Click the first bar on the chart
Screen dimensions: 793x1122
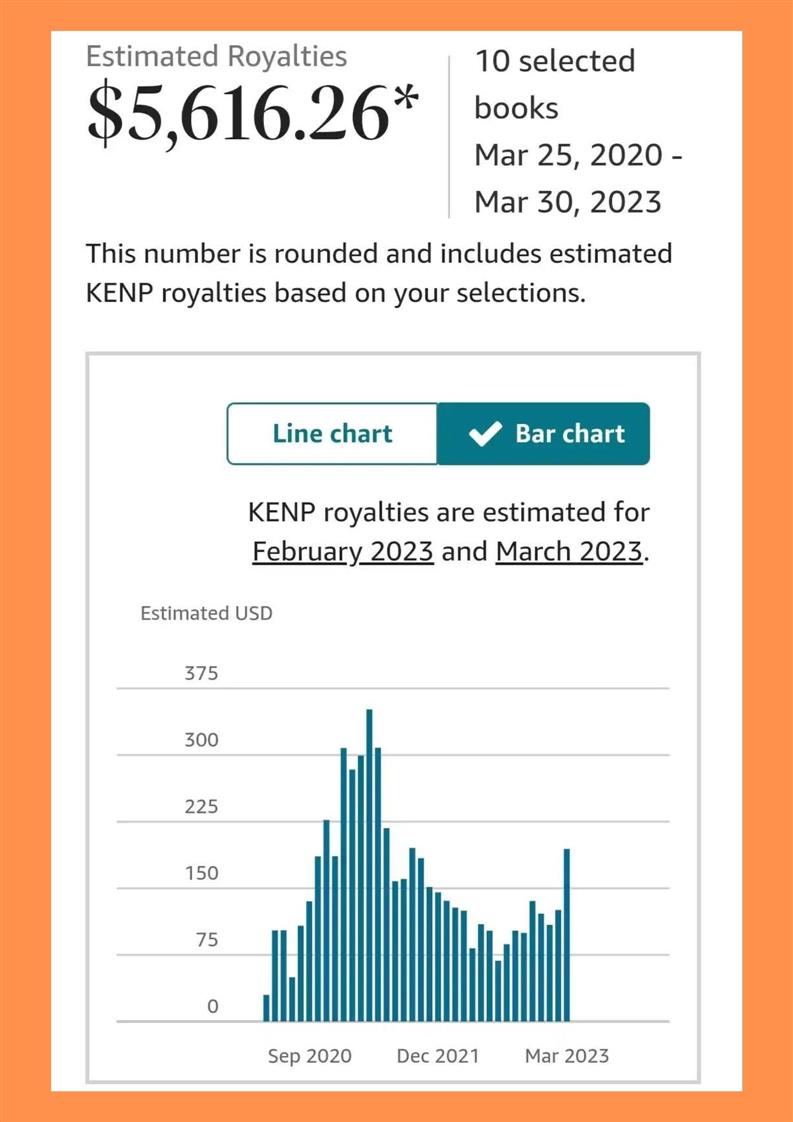266,1008
